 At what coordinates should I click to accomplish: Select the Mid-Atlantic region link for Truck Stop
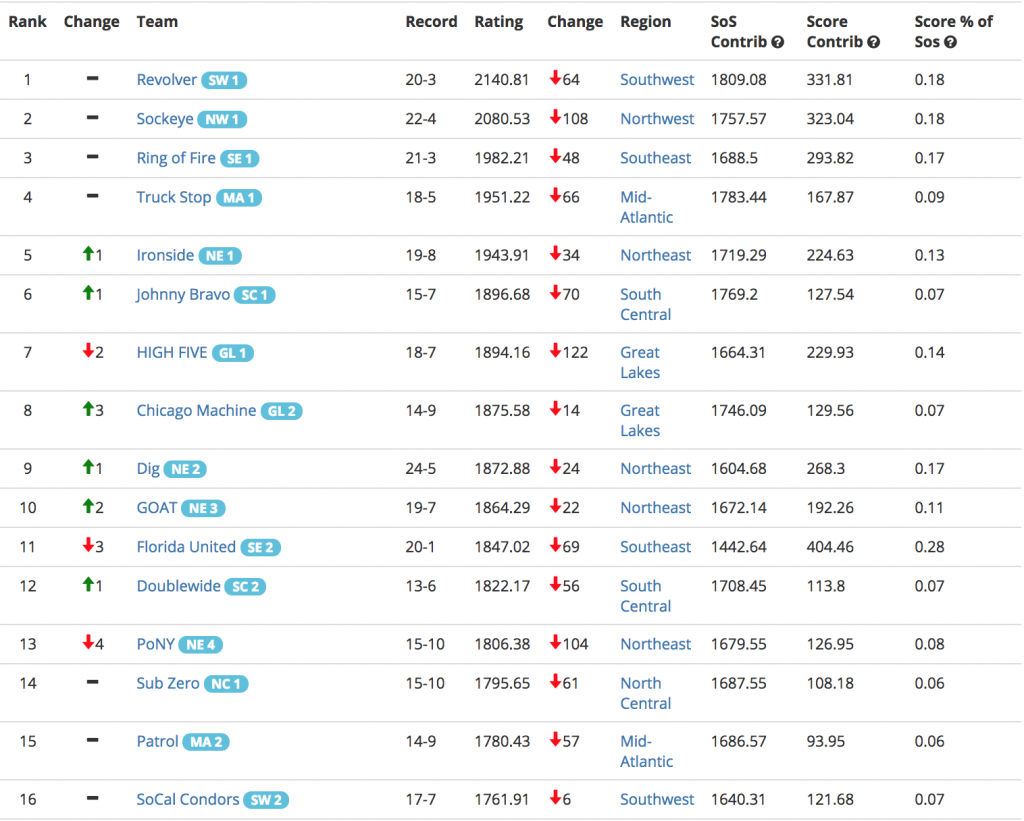point(646,207)
